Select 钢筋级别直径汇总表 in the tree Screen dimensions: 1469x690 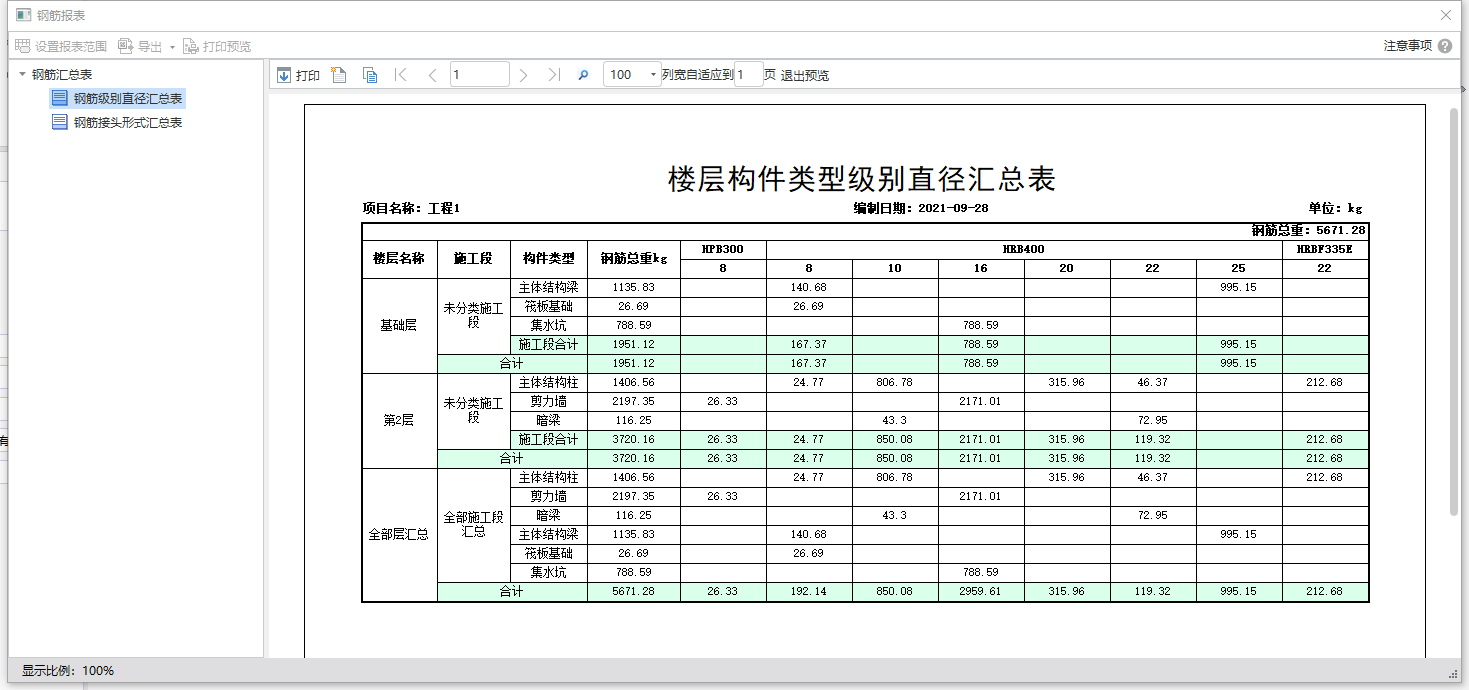tap(118, 98)
